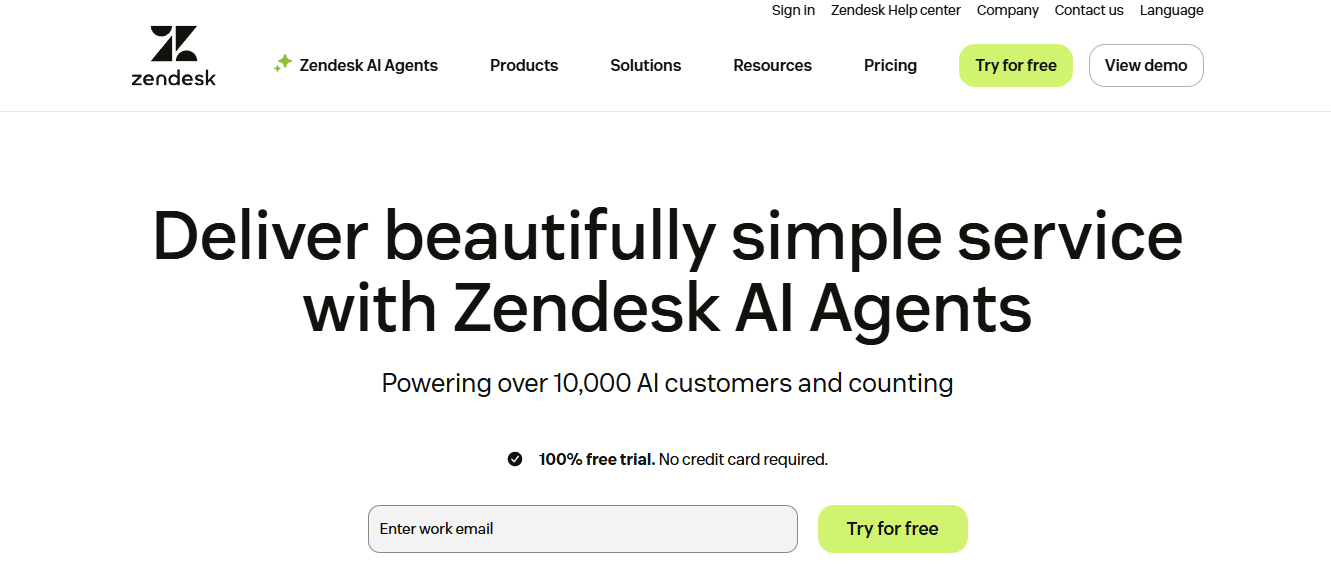Visit the Company page

tap(1007, 10)
